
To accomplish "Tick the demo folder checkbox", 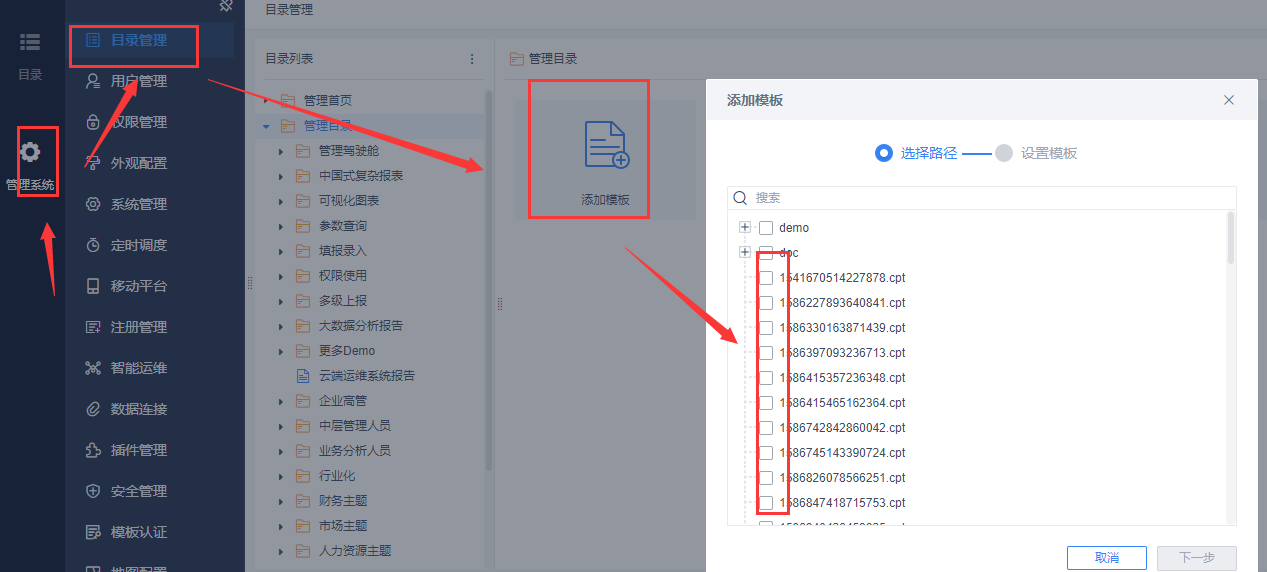I will 766,228.
